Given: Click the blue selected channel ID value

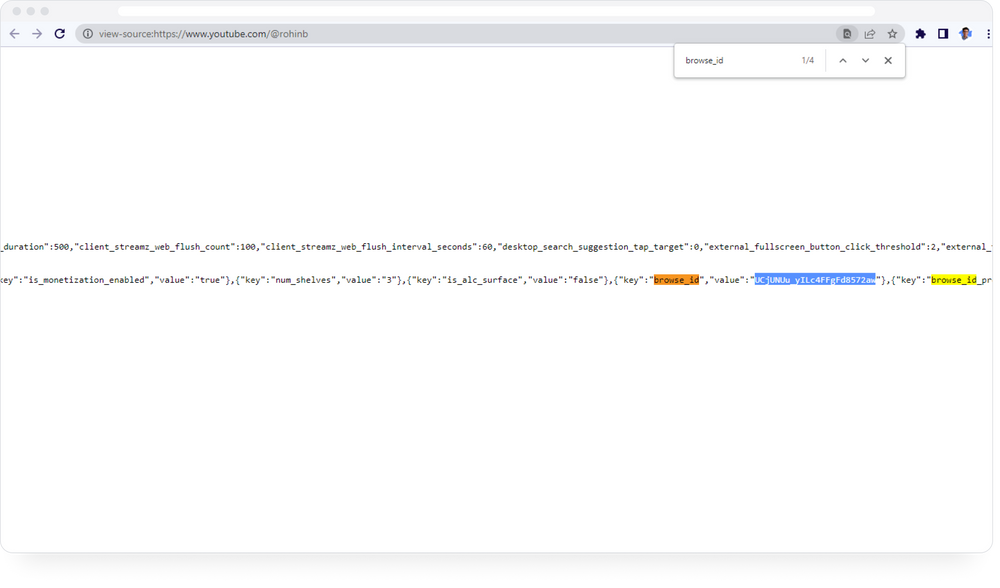Looking at the screenshot, I should [814, 280].
